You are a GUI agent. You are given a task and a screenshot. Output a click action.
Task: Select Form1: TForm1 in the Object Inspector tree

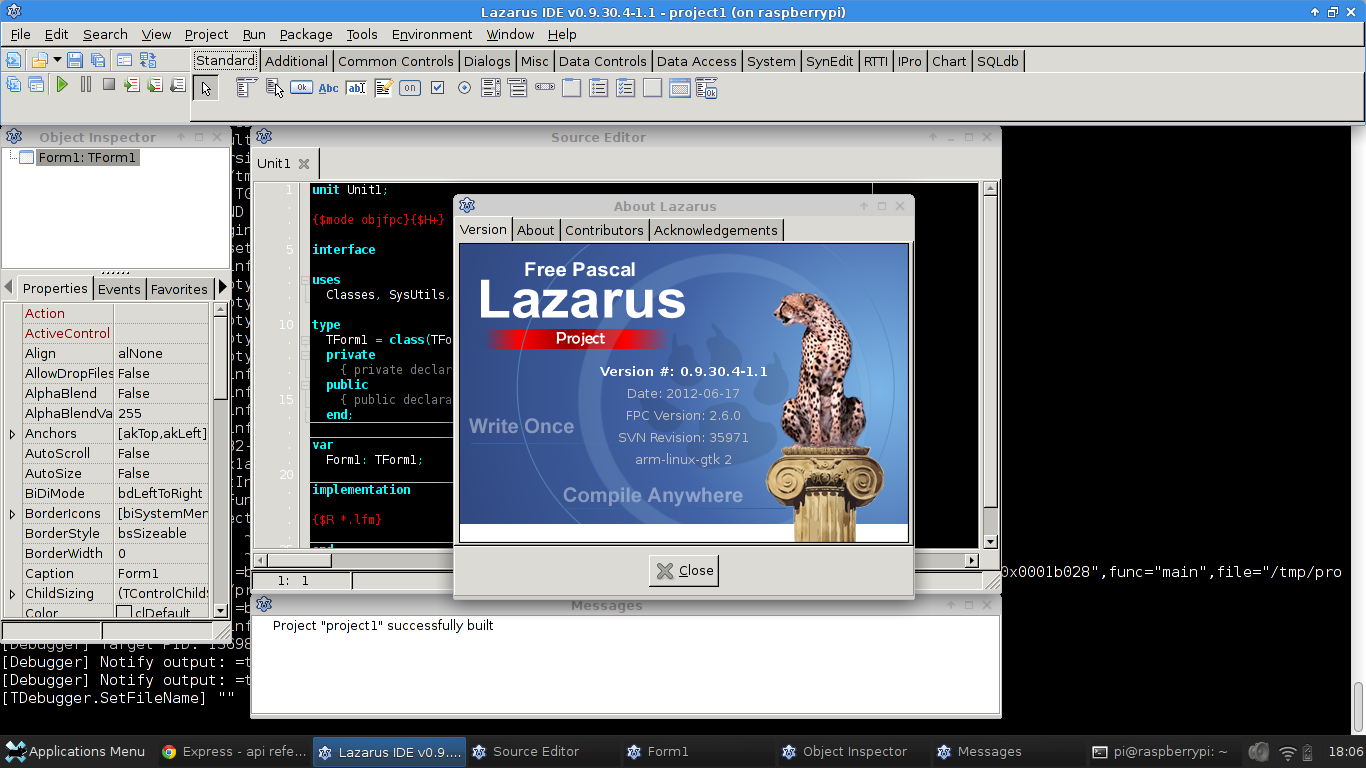[x=87, y=157]
